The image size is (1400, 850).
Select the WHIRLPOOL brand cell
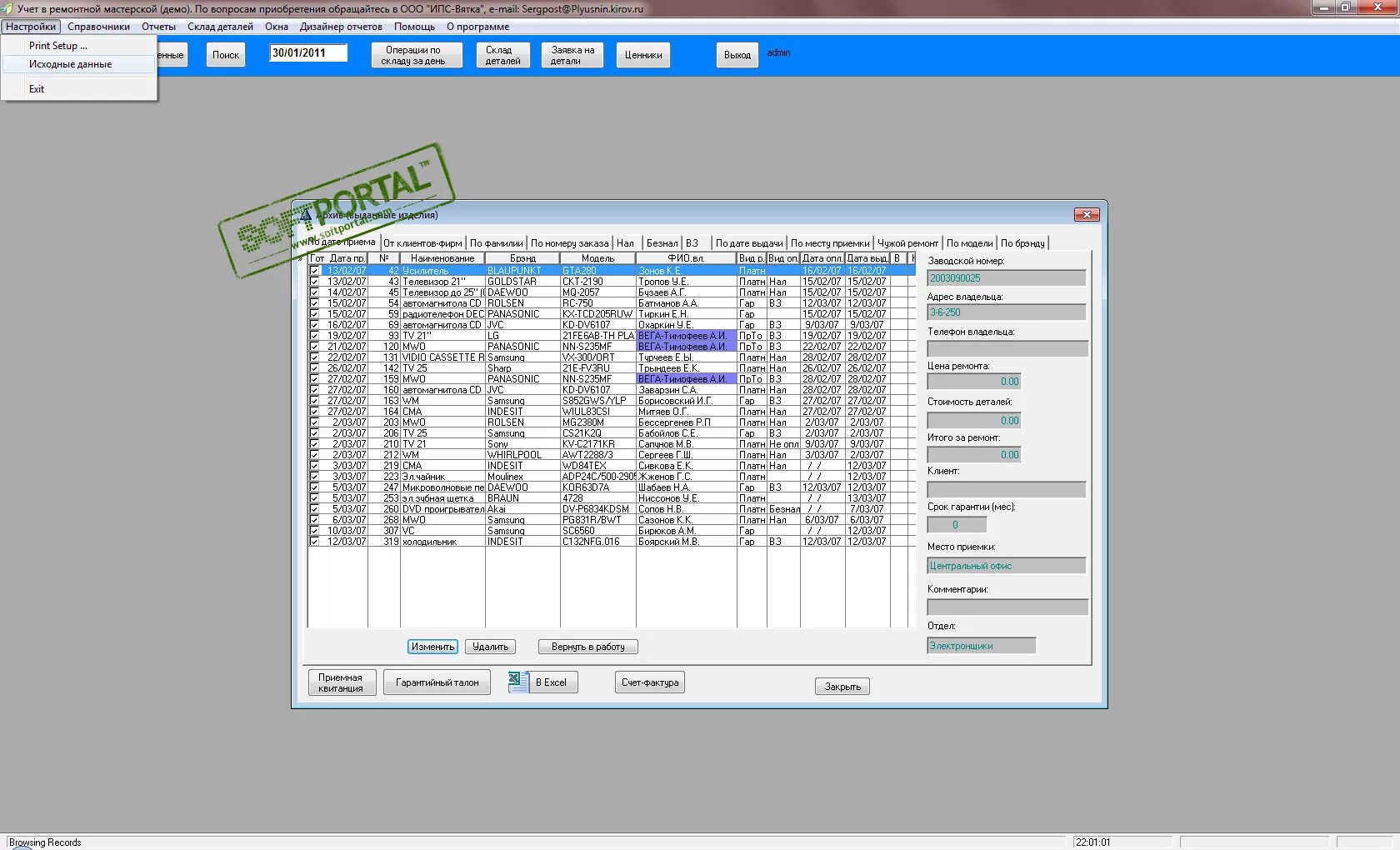[x=522, y=455]
